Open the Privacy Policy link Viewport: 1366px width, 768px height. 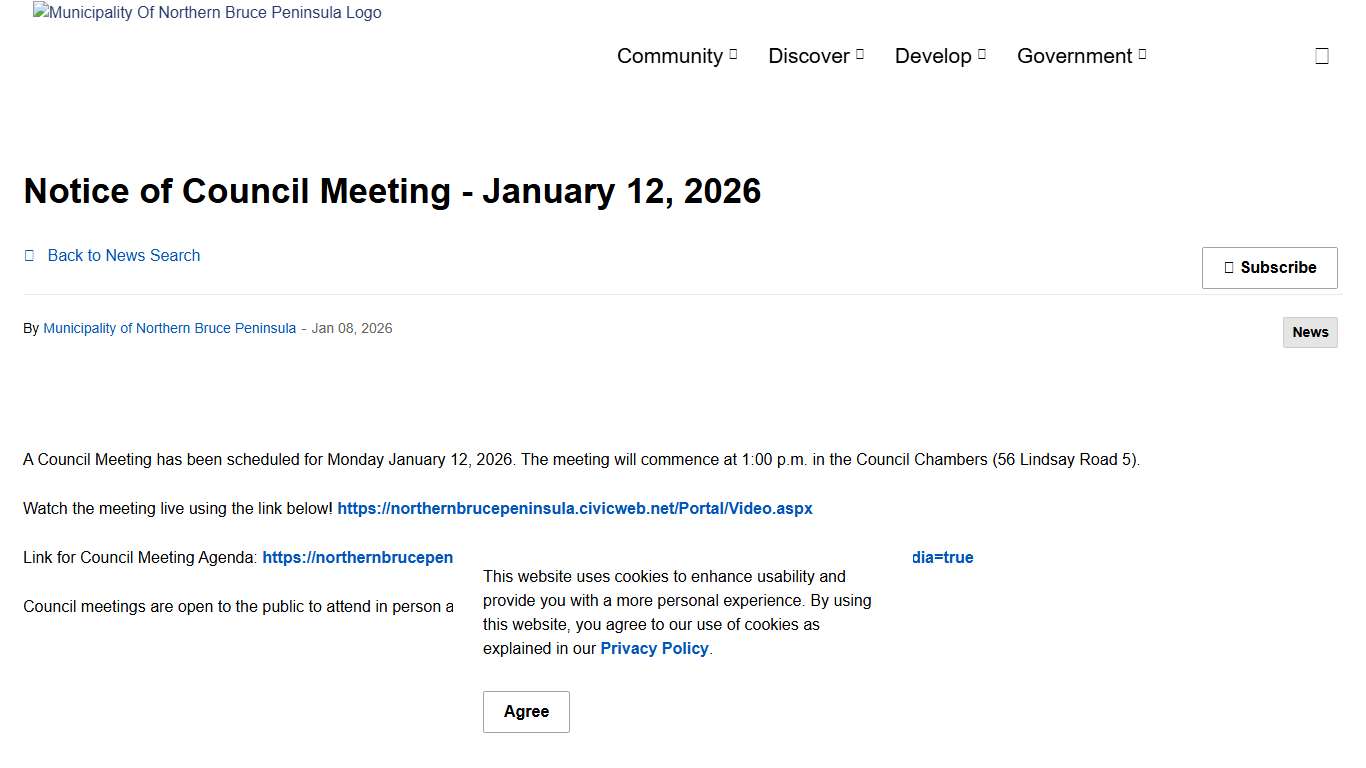(653, 648)
